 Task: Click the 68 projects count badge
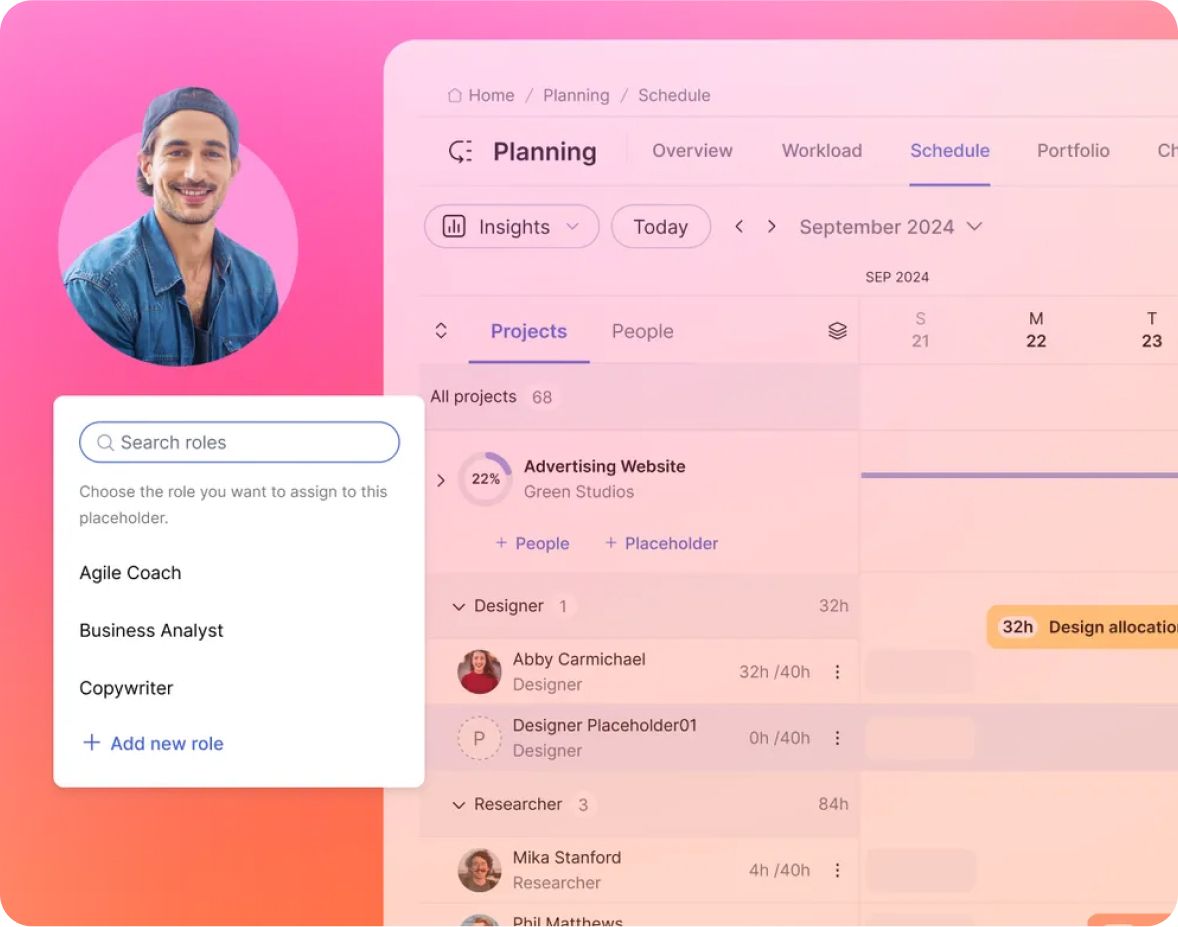542,397
